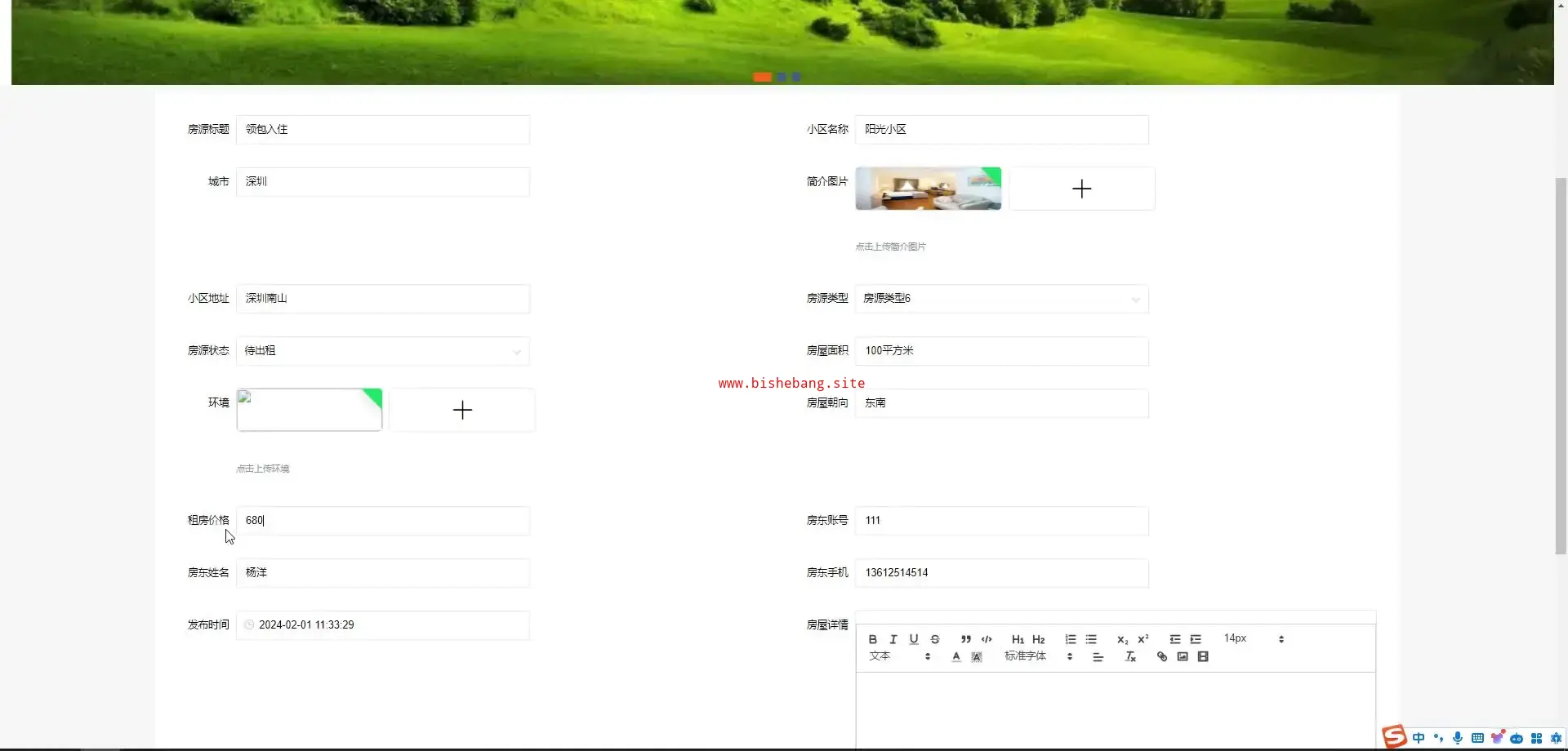Focus the 房东账号 input field

[1002, 521]
